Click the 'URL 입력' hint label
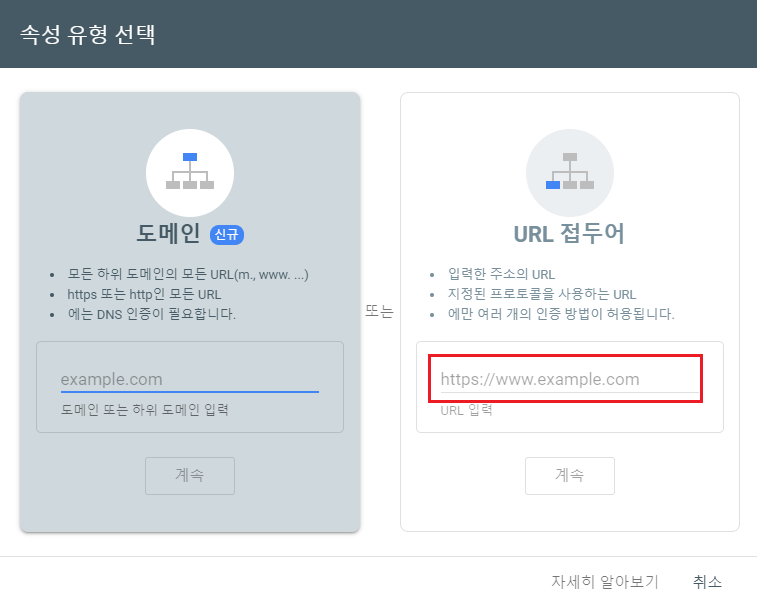This screenshot has width=757, height=600. 466,410
